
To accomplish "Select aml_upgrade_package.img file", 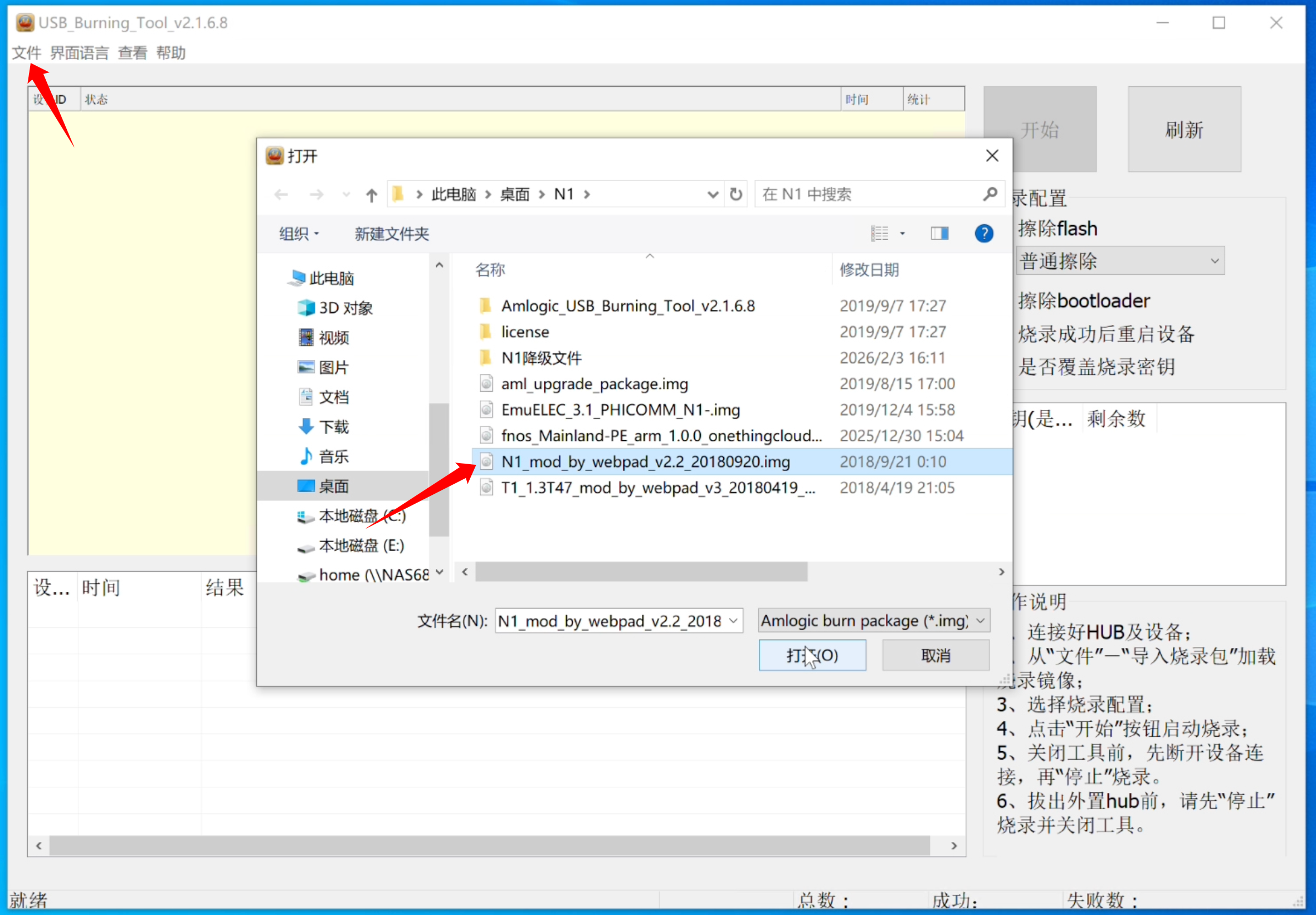I will tap(594, 383).
